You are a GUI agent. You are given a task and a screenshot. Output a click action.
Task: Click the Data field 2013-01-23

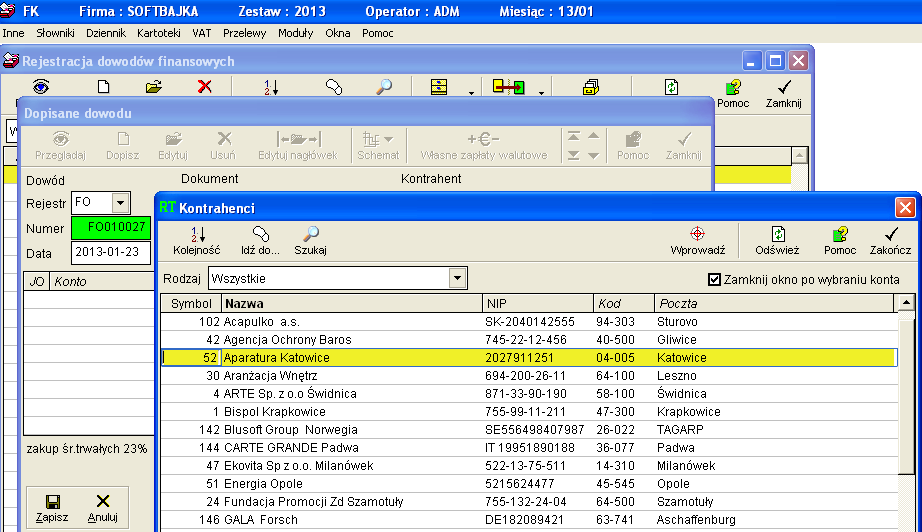111,252
